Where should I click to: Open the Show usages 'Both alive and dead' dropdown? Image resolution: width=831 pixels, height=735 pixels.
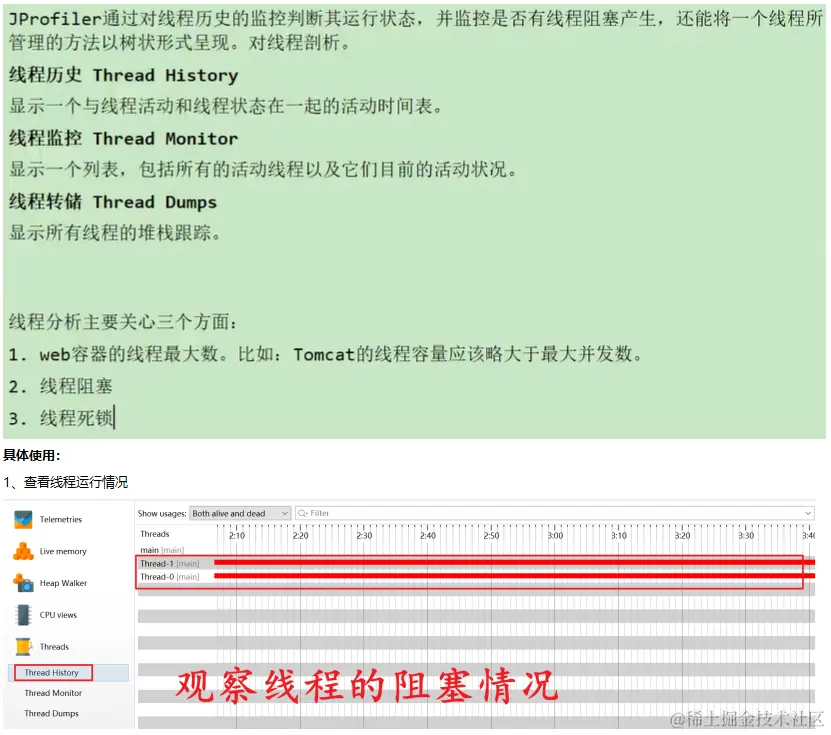[x=240, y=513]
